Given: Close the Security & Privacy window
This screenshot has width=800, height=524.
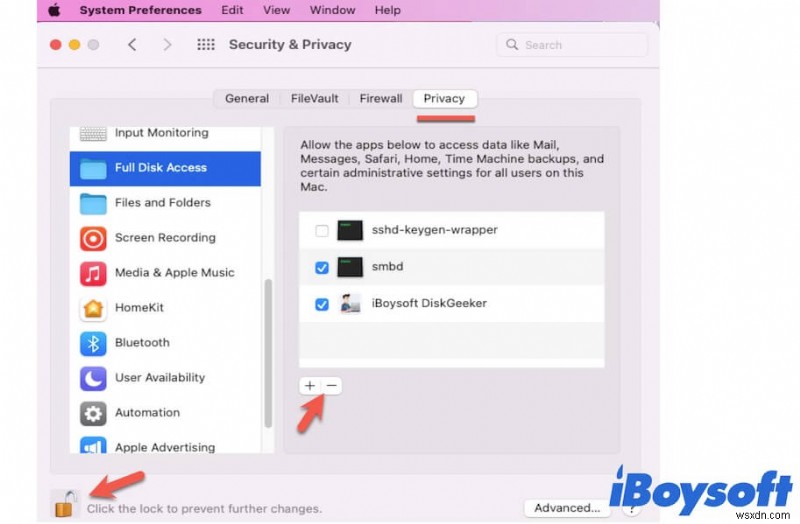Looking at the screenshot, I should click(56, 45).
